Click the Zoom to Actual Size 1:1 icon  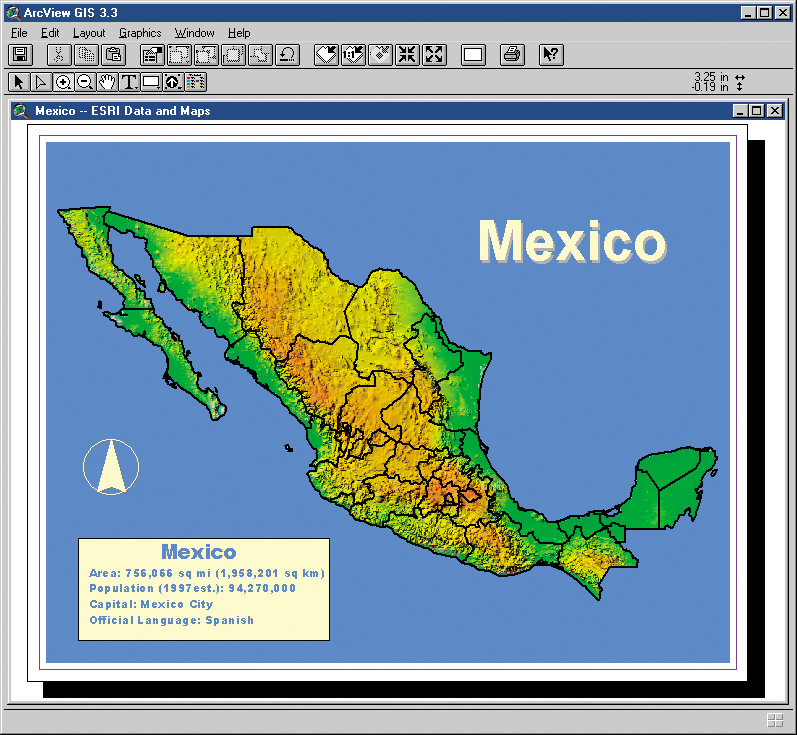pyautogui.click(x=353, y=54)
